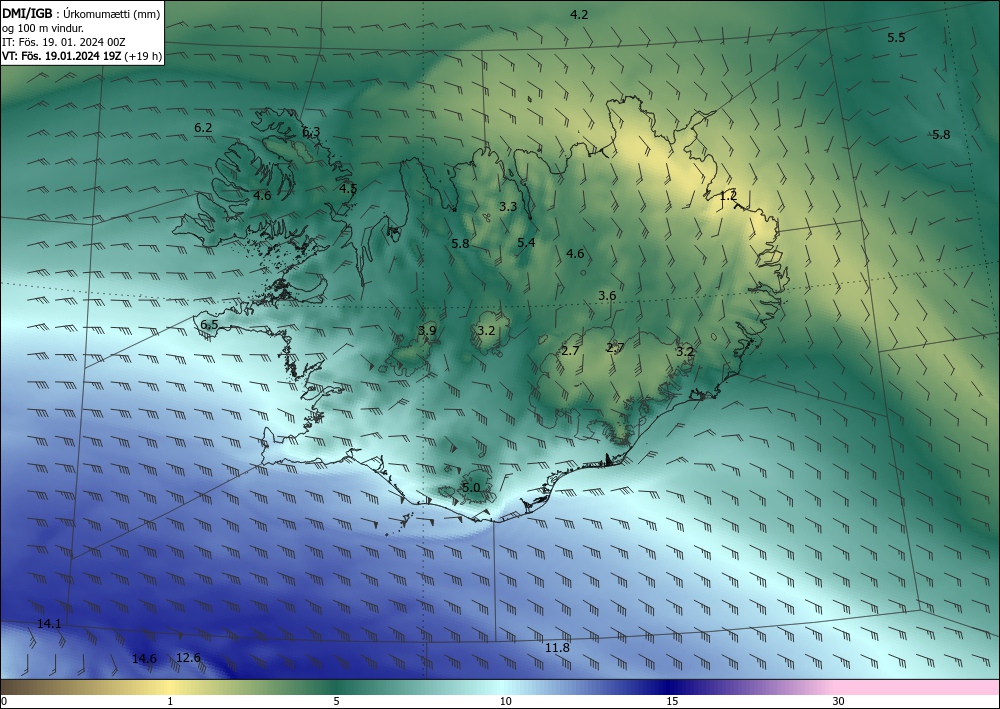Select the '30' tick on the legend

pos(839,702)
